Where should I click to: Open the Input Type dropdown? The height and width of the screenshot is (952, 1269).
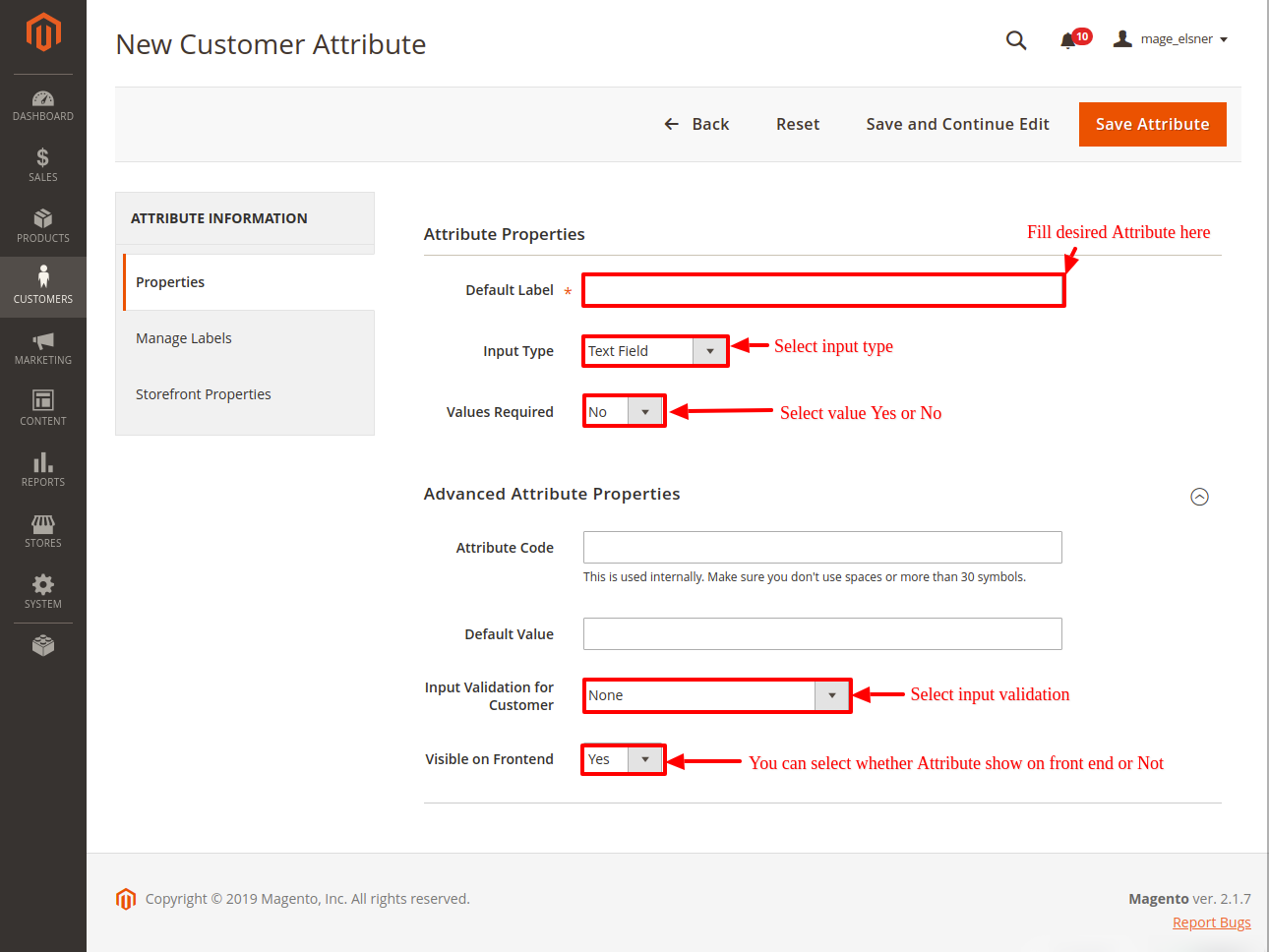coord(655,351)
